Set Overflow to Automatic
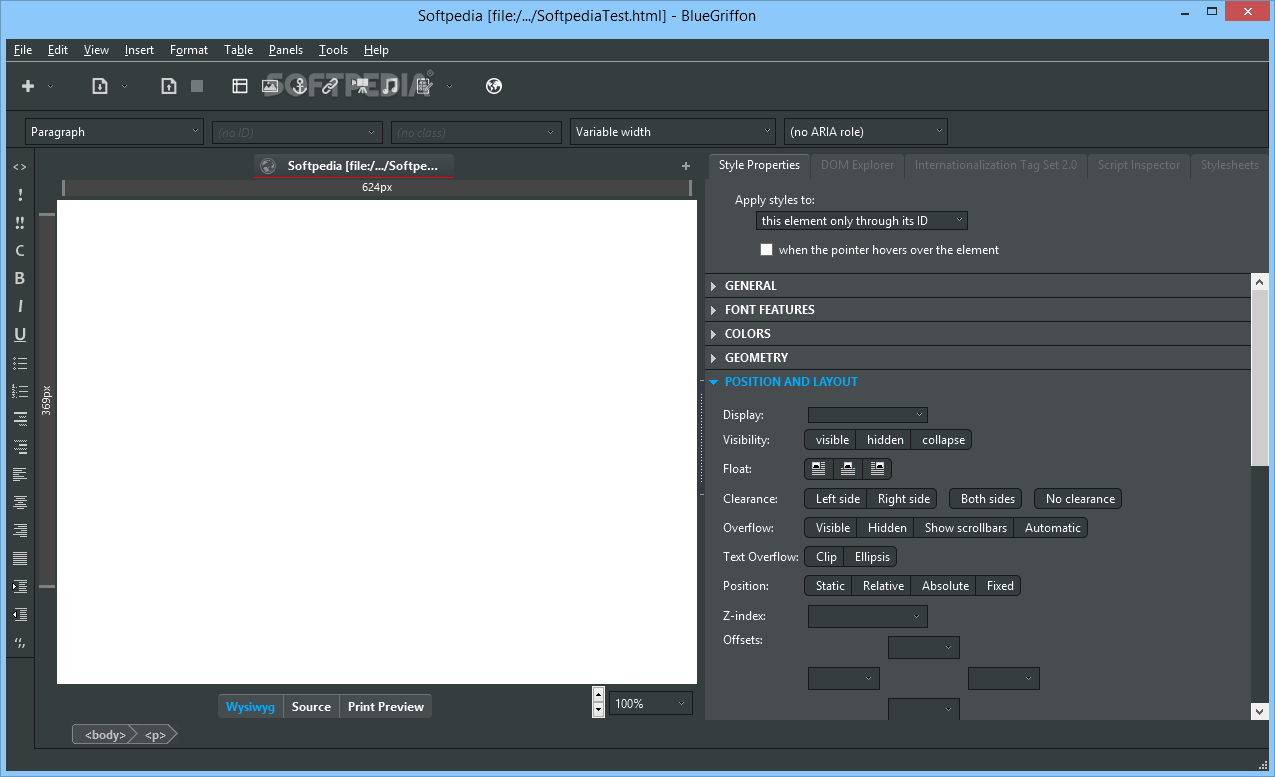1275x777 pixels. [1052, 528]
